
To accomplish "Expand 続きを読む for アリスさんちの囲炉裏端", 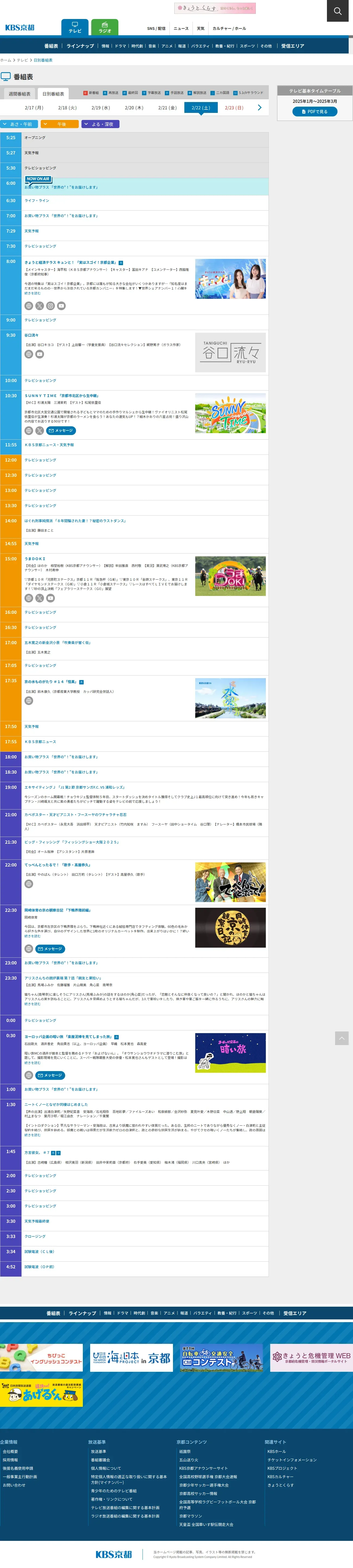I will [32, 1004].
